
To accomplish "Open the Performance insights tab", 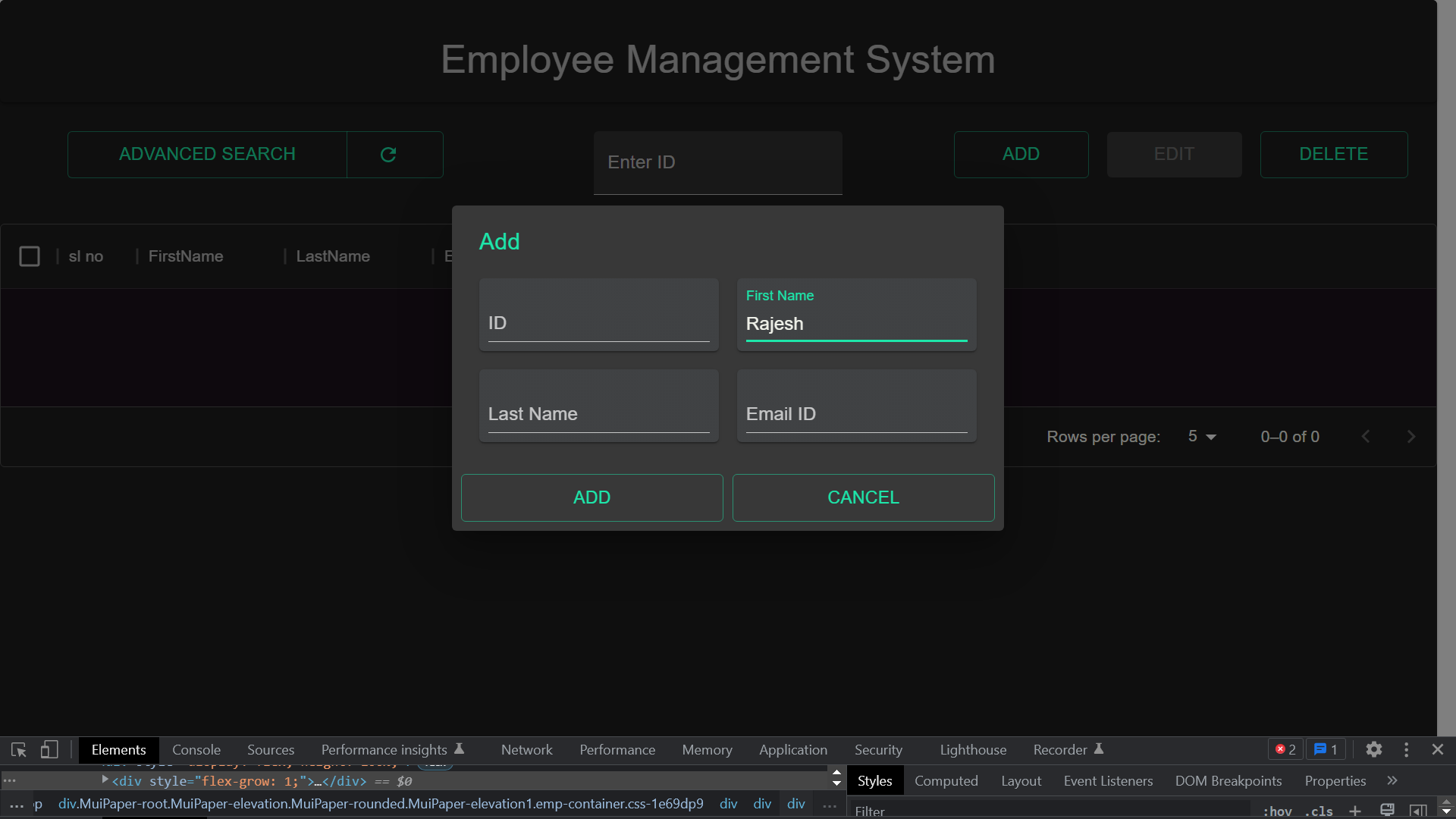I will coord(392,750).
